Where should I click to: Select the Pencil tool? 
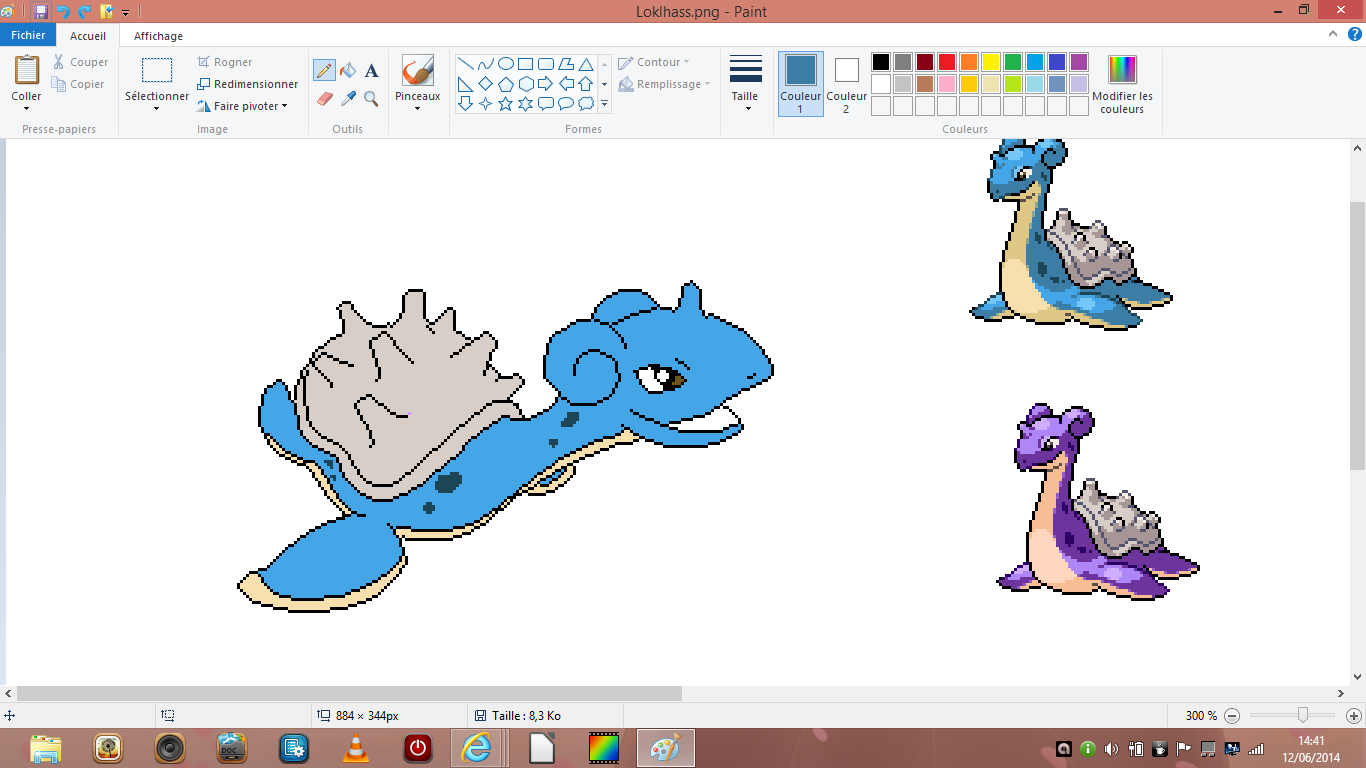pyautogui.click(x=324, y=70)
